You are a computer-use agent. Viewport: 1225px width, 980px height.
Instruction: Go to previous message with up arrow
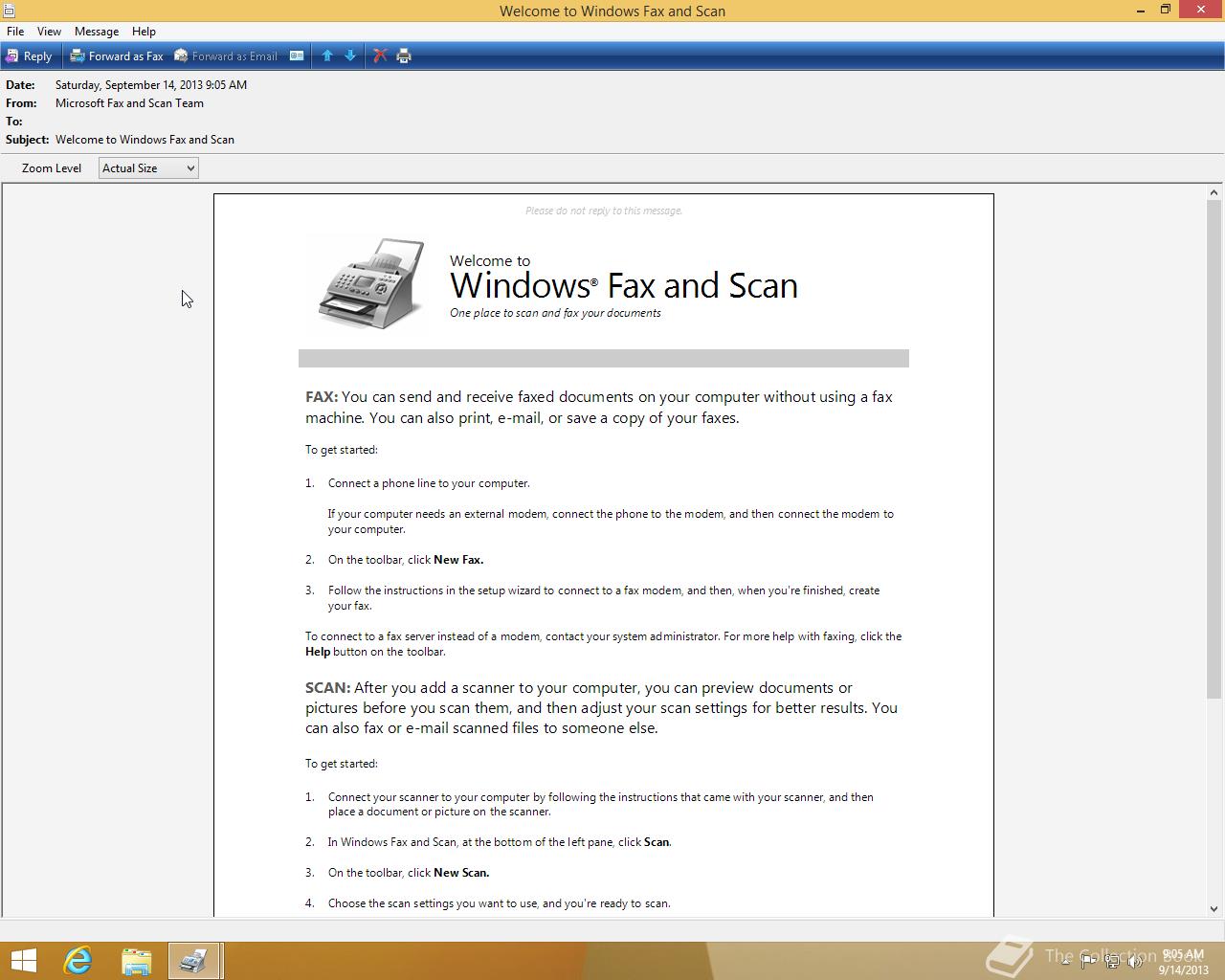point(327,56)
